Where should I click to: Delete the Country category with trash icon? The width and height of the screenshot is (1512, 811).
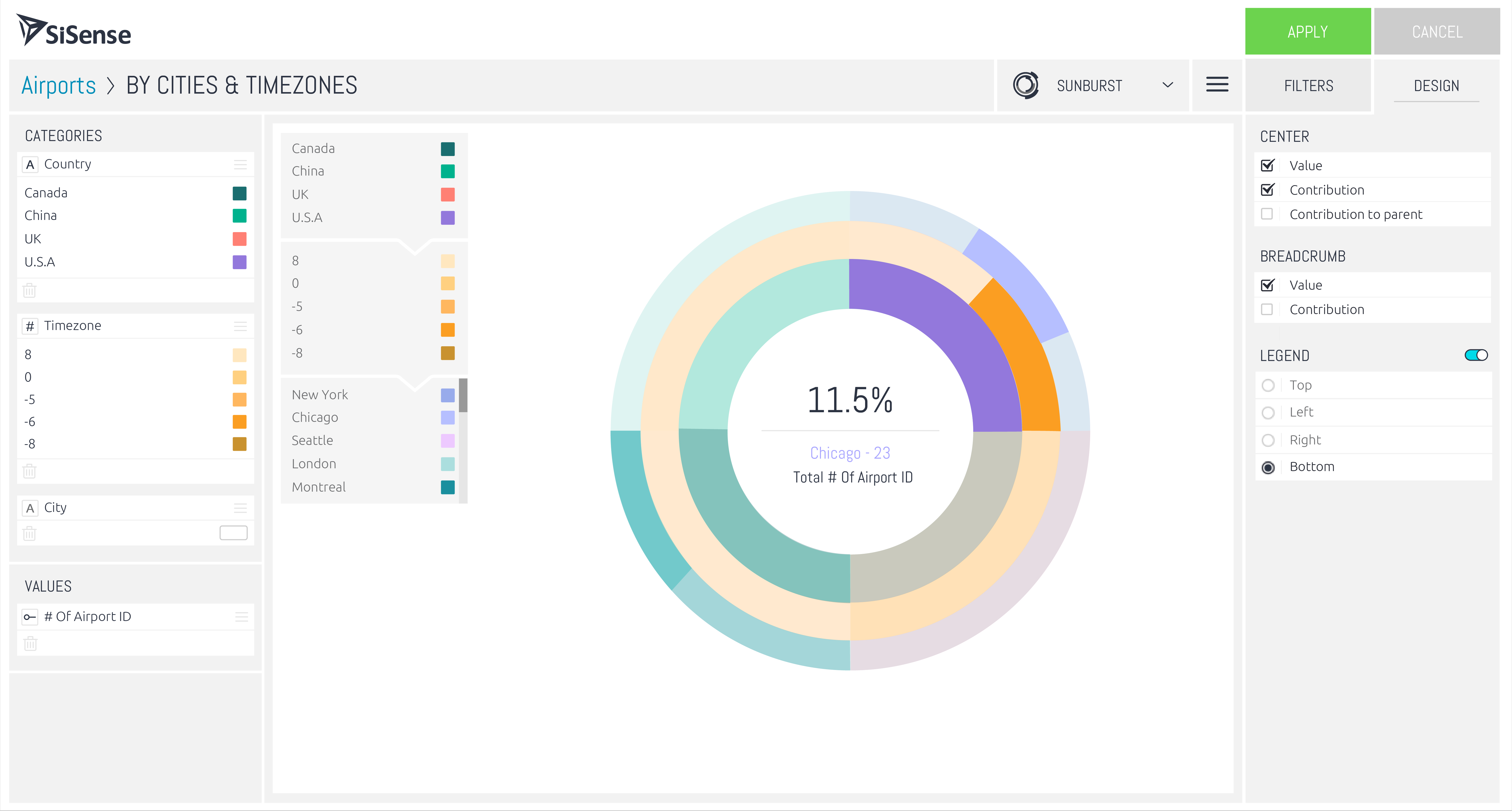point(29,290)
